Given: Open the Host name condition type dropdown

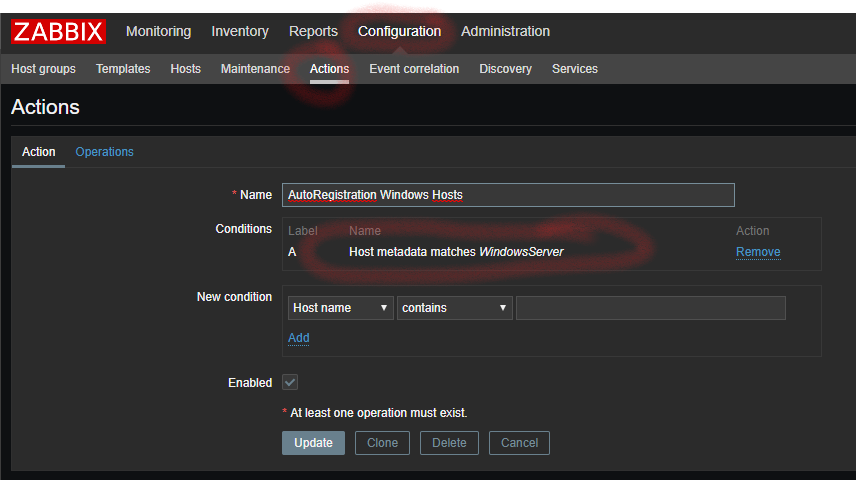Looking at the screenshot, I should (340, 308).
